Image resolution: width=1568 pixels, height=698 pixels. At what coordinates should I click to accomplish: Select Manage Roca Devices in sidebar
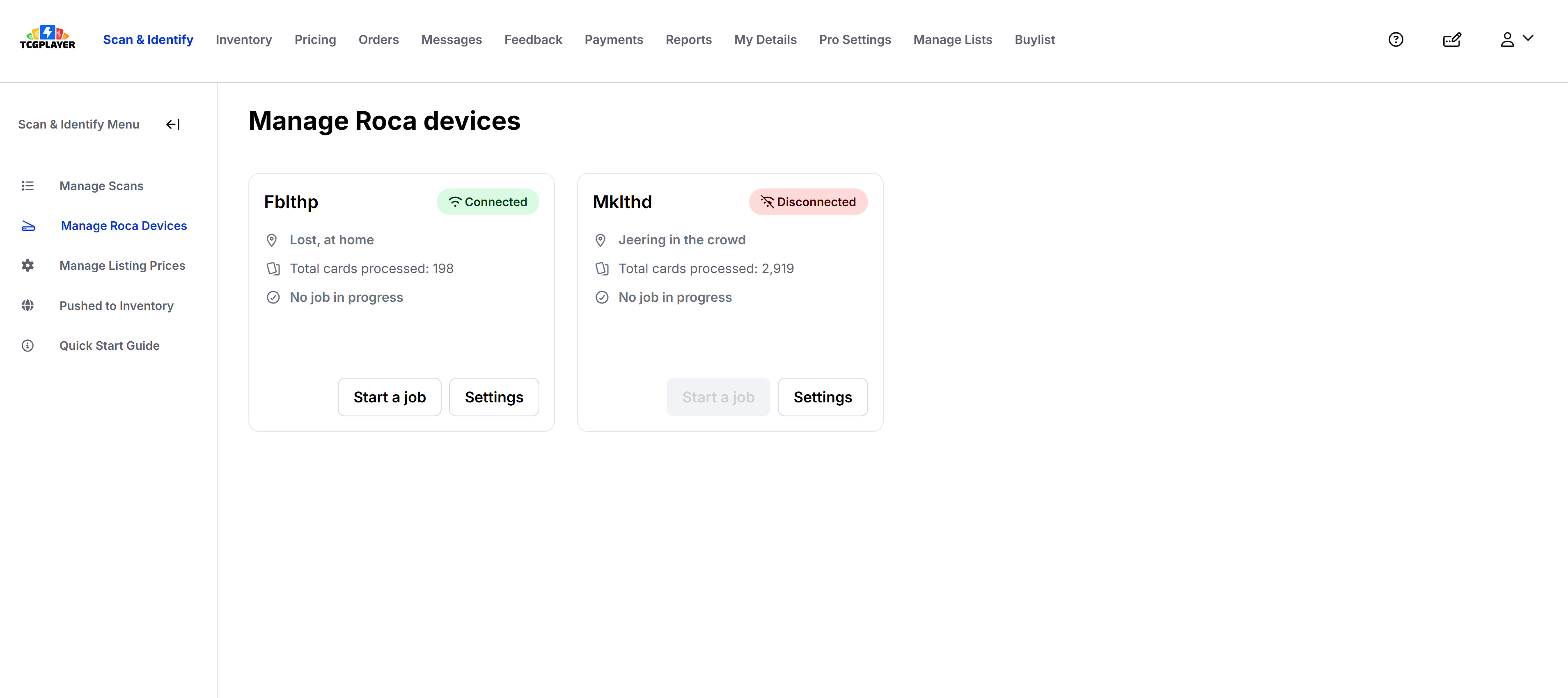click(124, 226)
